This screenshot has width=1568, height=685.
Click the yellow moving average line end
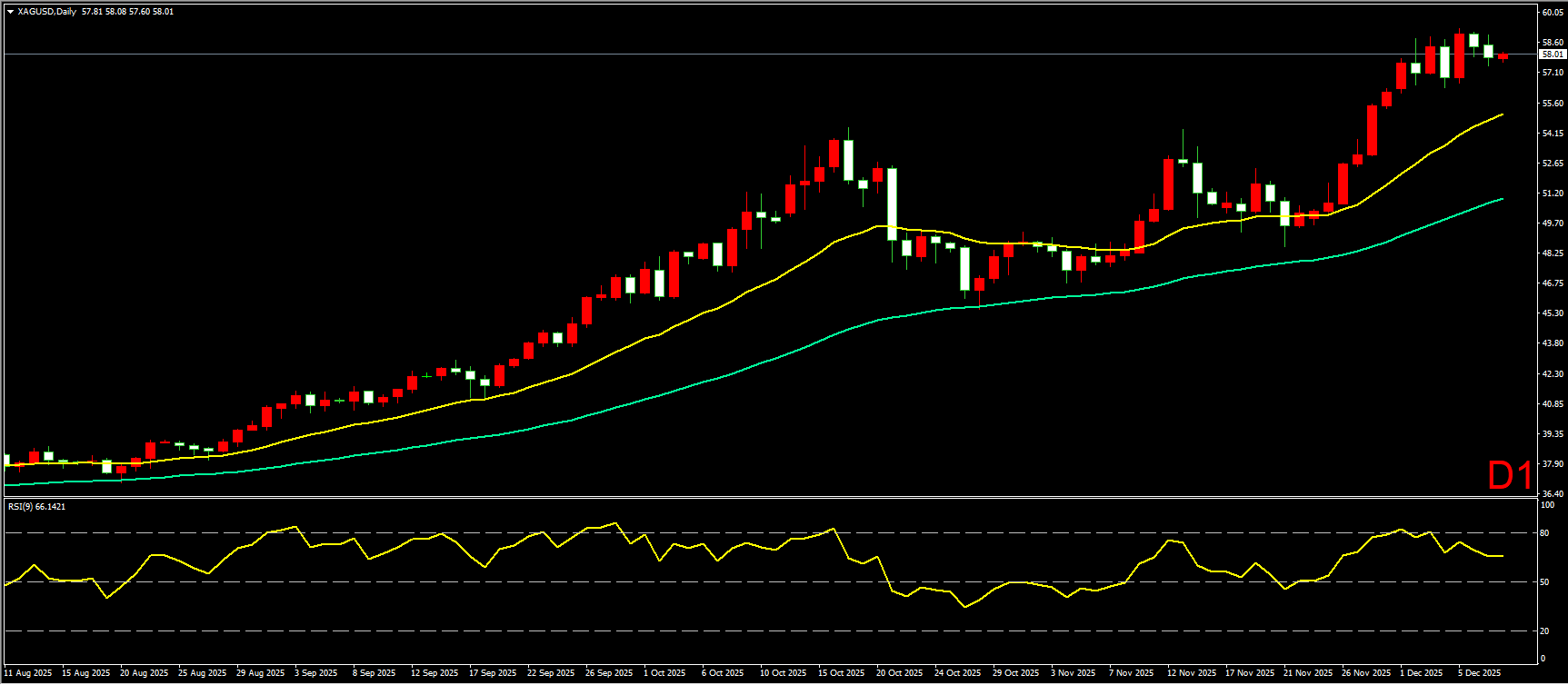click(x=1502, y=114)
